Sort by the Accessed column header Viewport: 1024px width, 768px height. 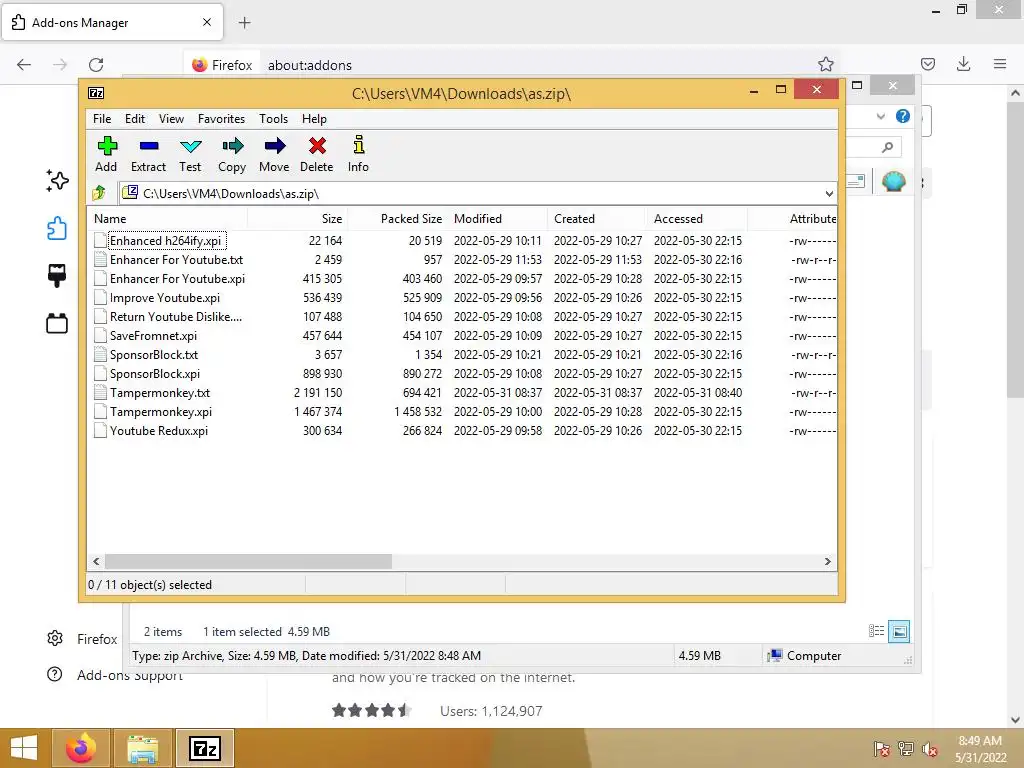click(697, 219)
